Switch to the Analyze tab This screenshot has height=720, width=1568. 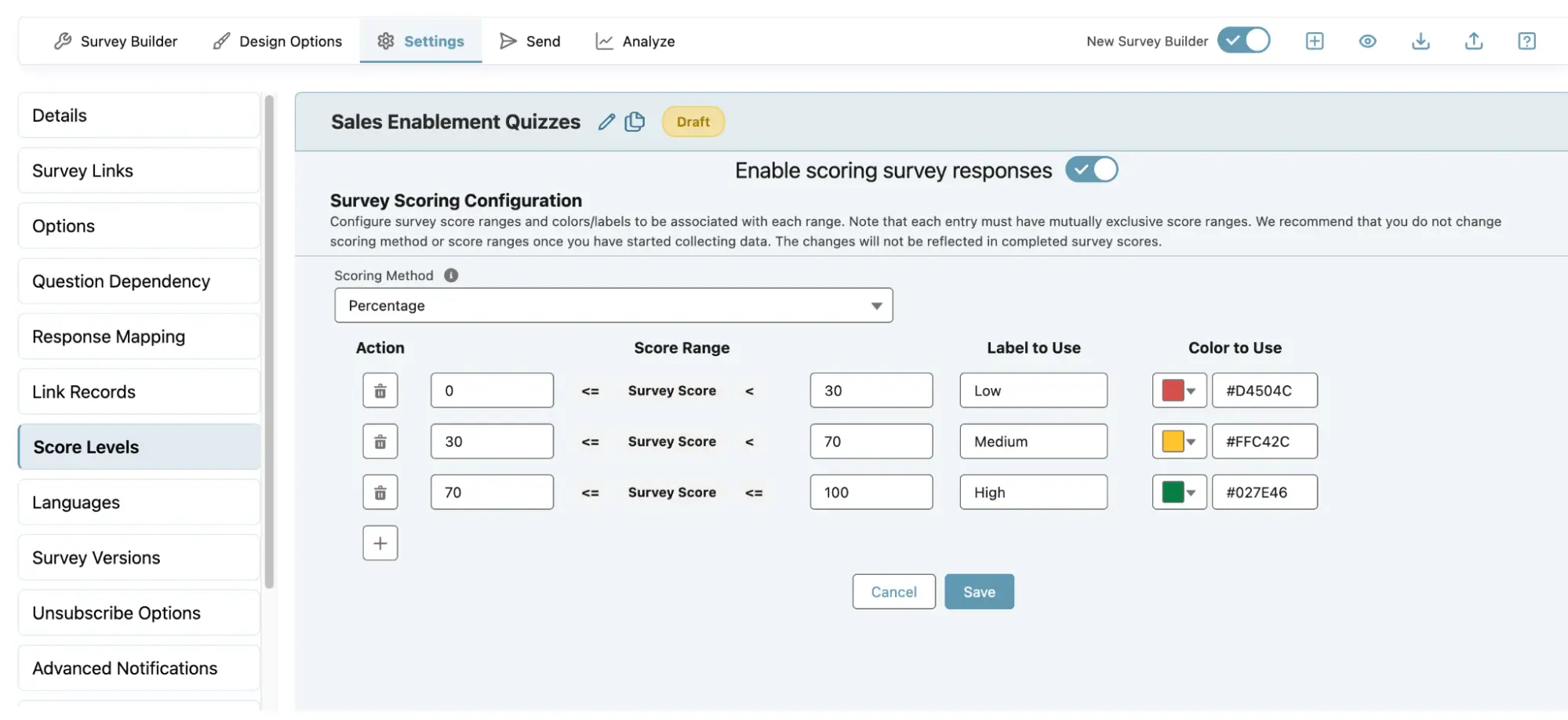pos(635,42)
